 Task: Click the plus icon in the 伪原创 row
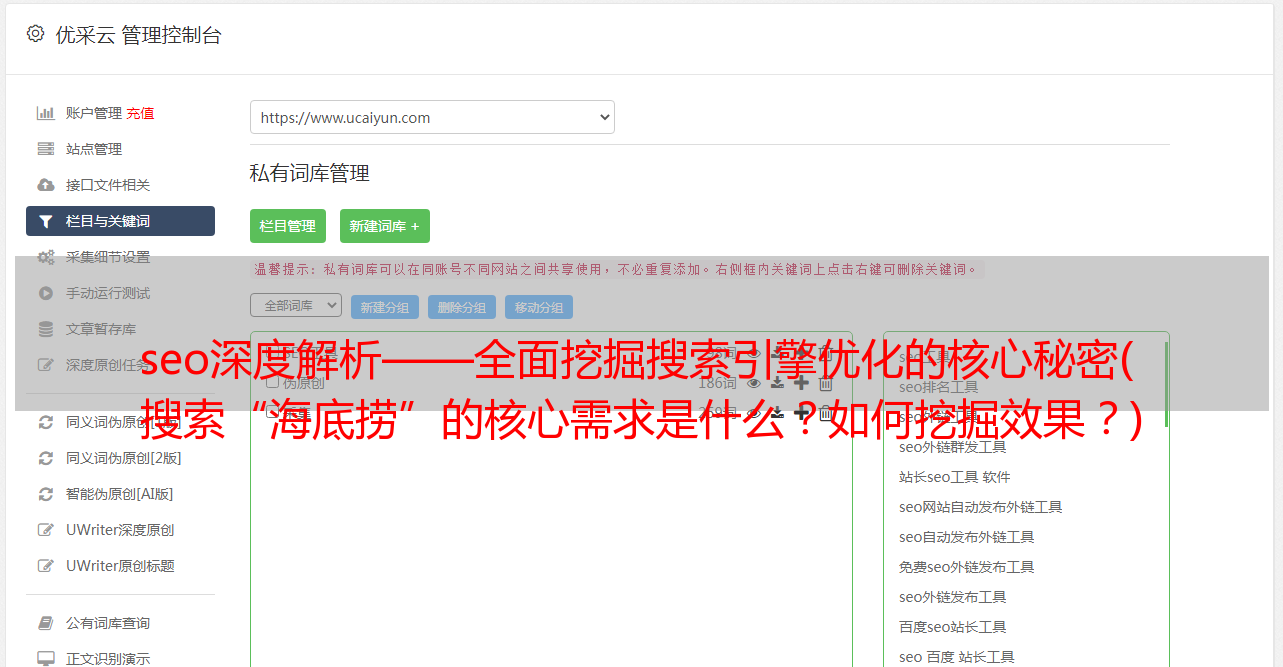[801, 383]
